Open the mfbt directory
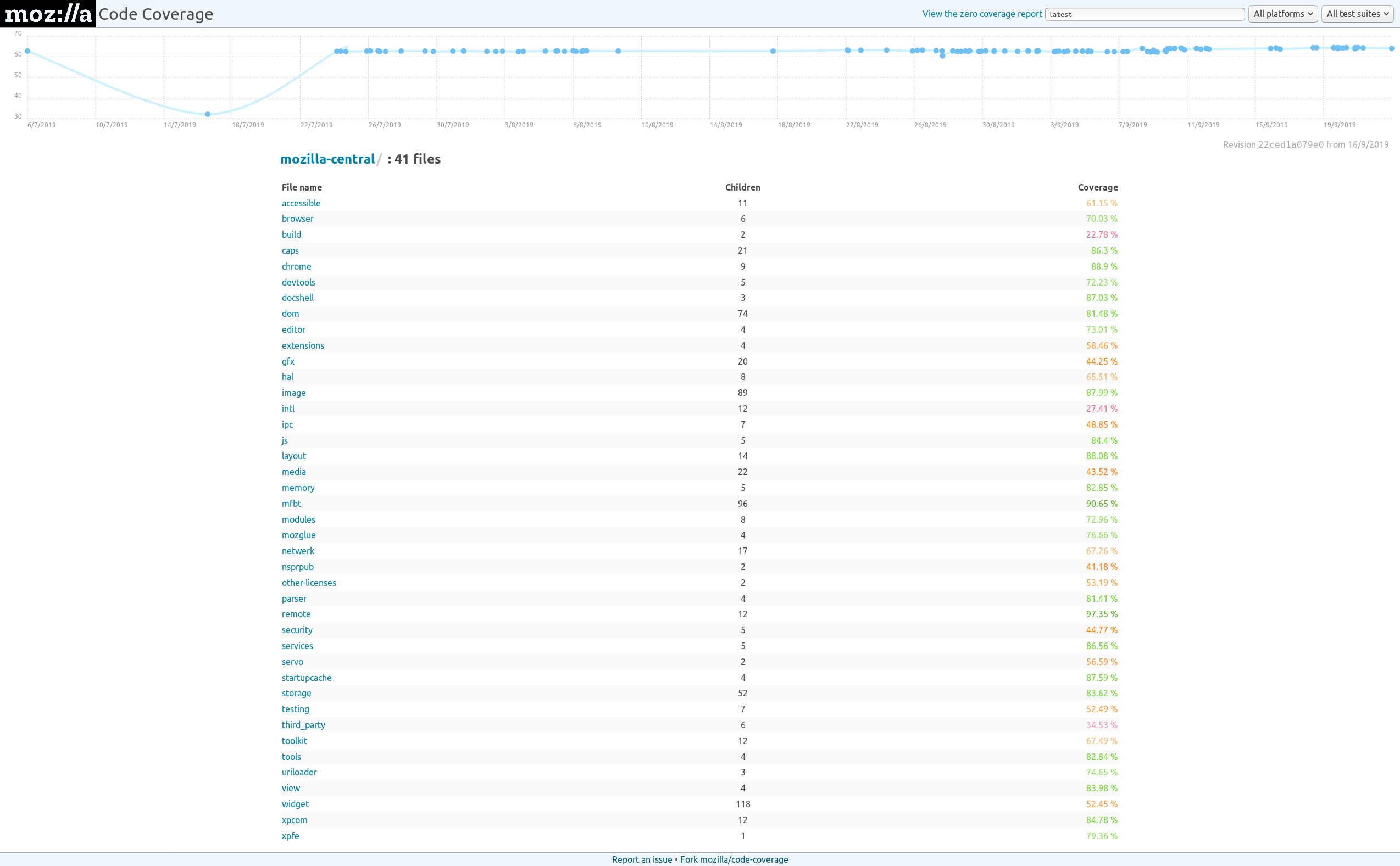The width and height of the screenshot is (1400, 866). tap(291, 504)
